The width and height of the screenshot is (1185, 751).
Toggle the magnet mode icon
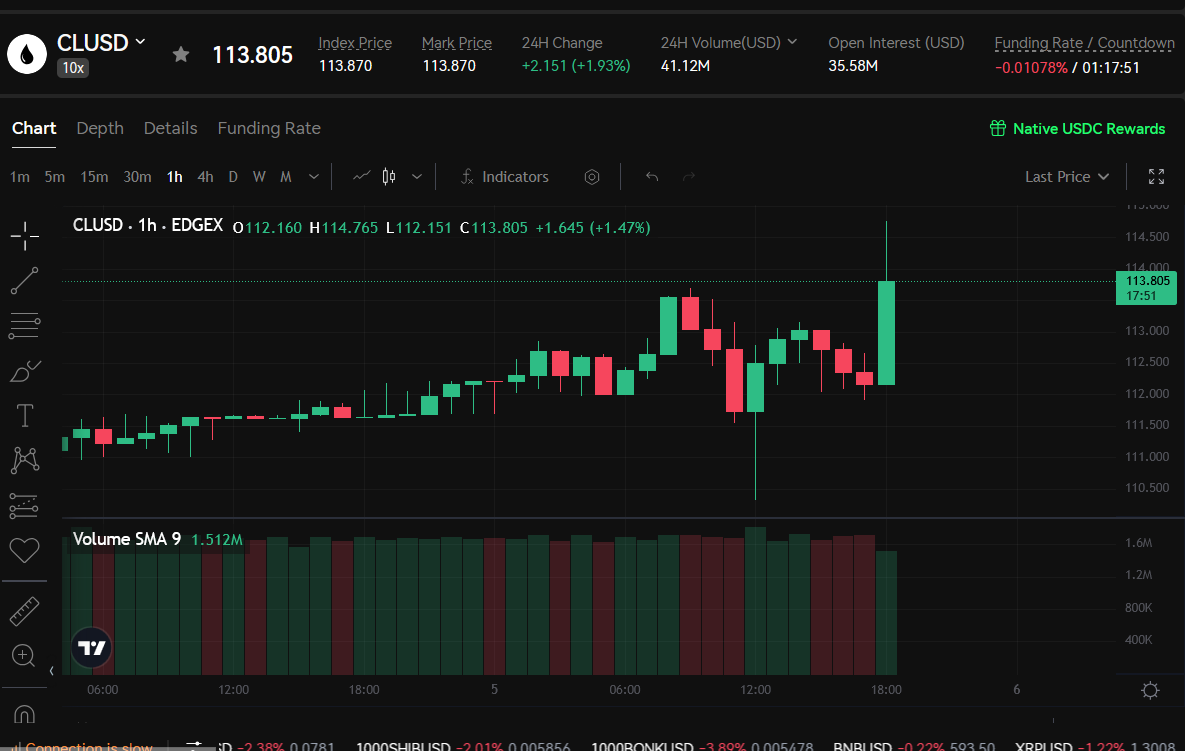tap(24, 714)
